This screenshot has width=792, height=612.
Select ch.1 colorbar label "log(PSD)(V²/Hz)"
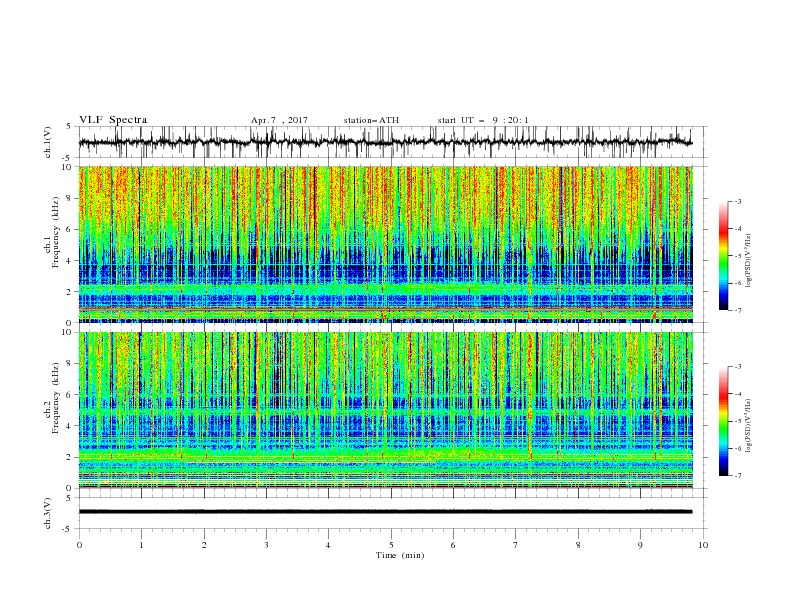click(748, 261)
